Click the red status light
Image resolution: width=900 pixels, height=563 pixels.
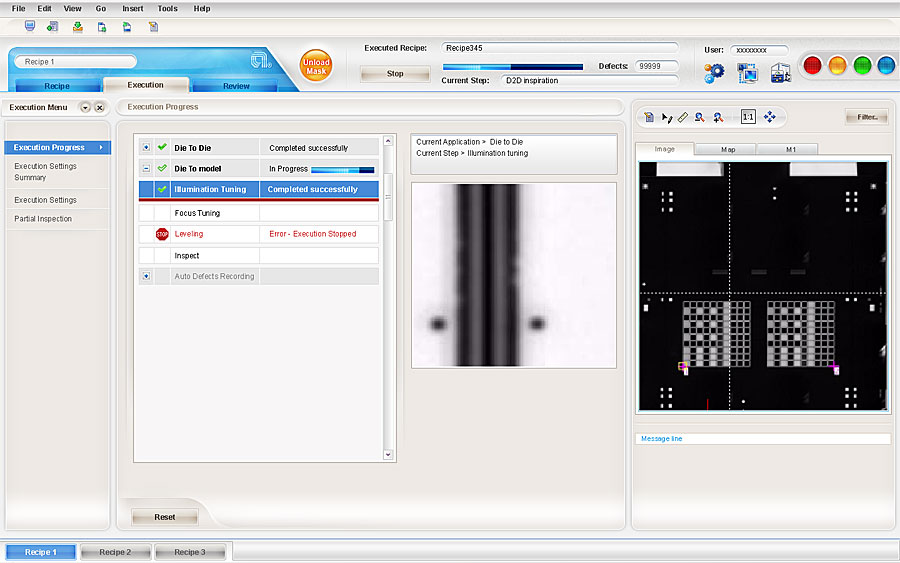tap(812, 66)
